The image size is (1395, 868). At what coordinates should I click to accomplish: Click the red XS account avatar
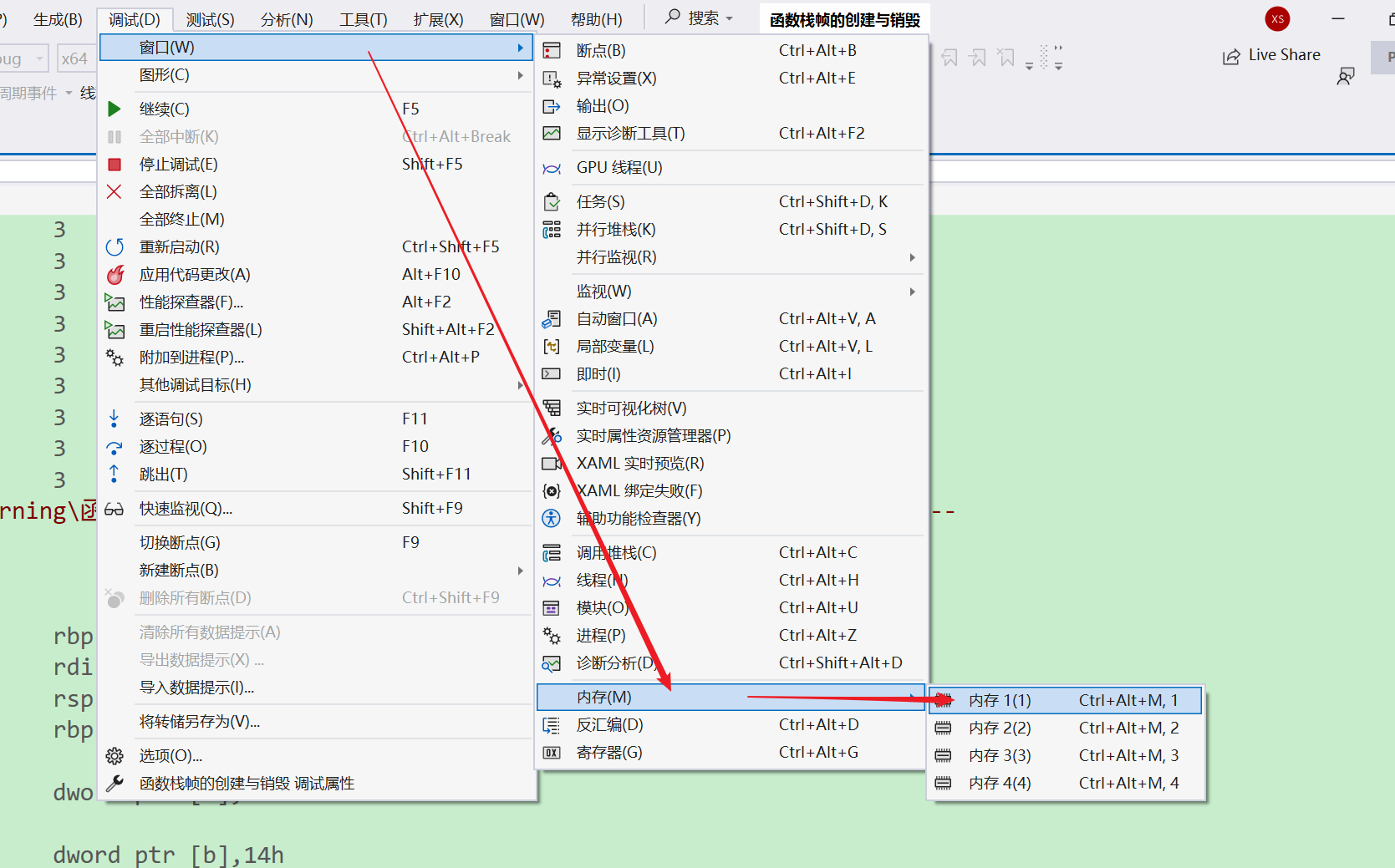click(x=1277, y=18)
